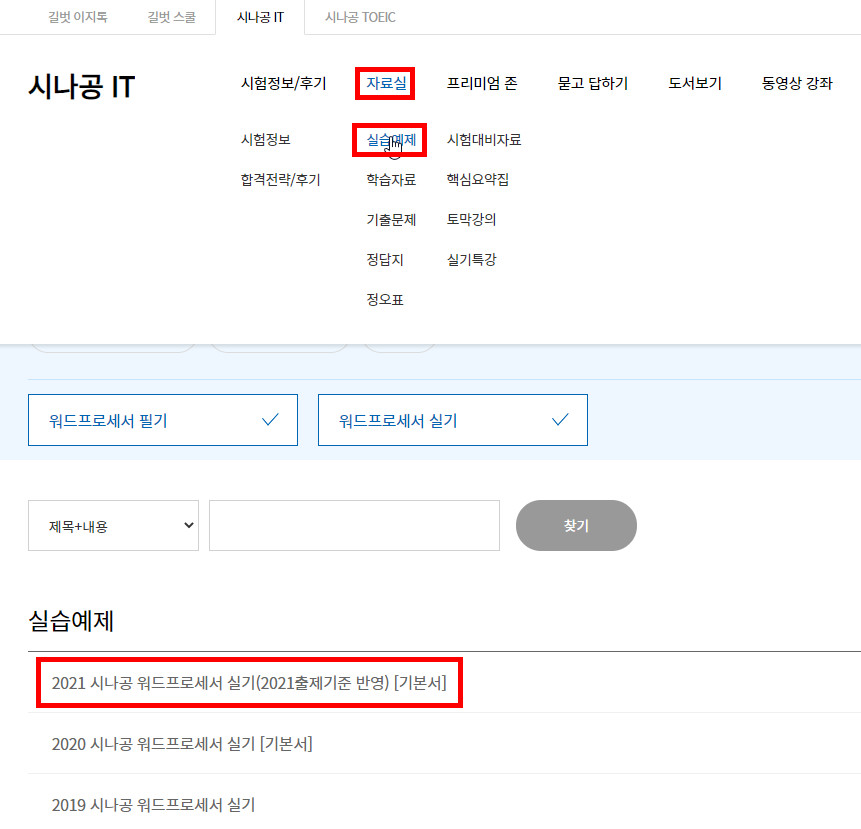The width and height of the screenshot is (861, 829).
Task: Open the 프리미엄 존 menu
Action: pos(482,83)
